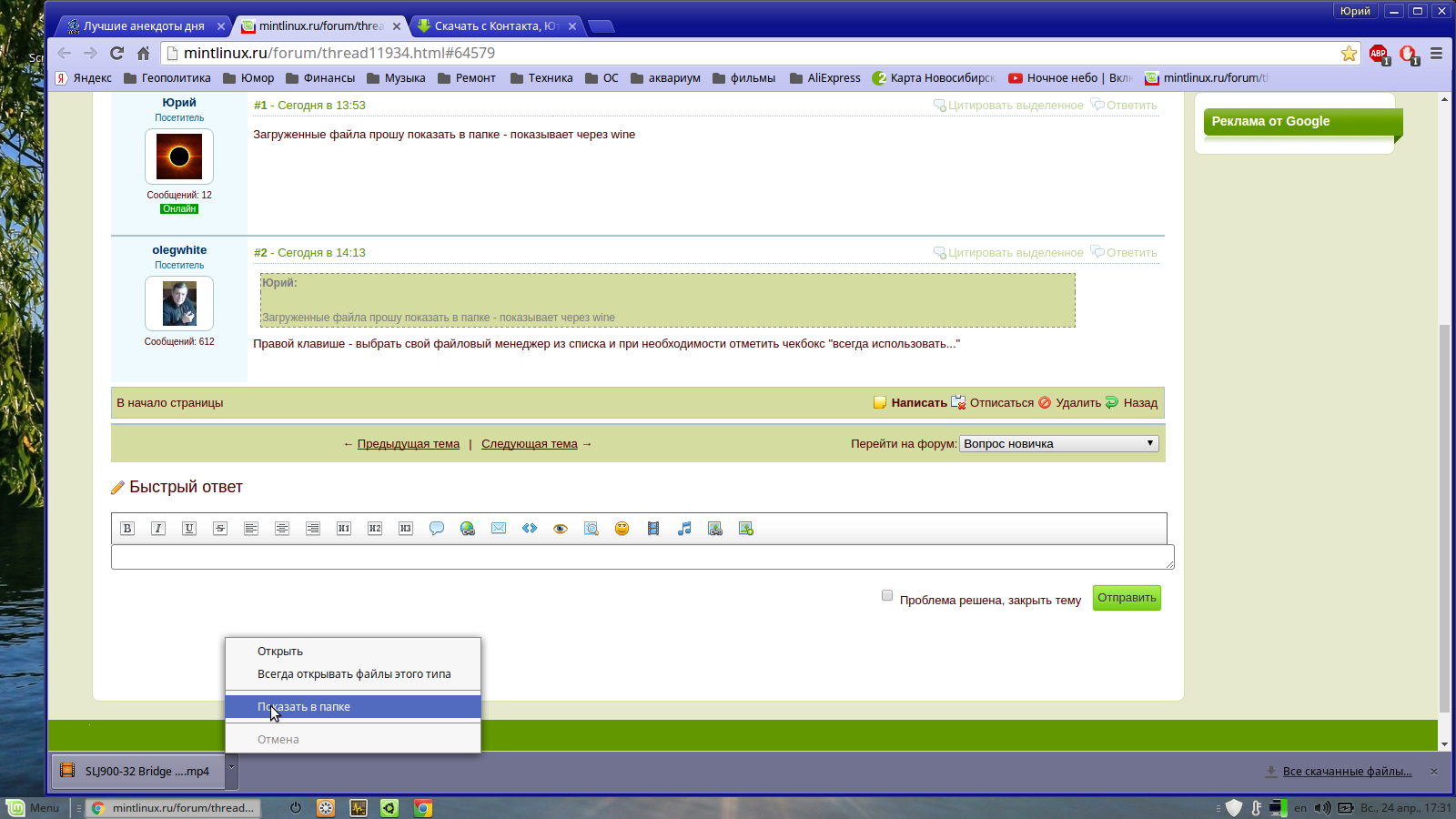Viewport: 1456px width, 819px height.
Task: Click the page's vertical scrollbar
Action: [x=1444, y=519]
